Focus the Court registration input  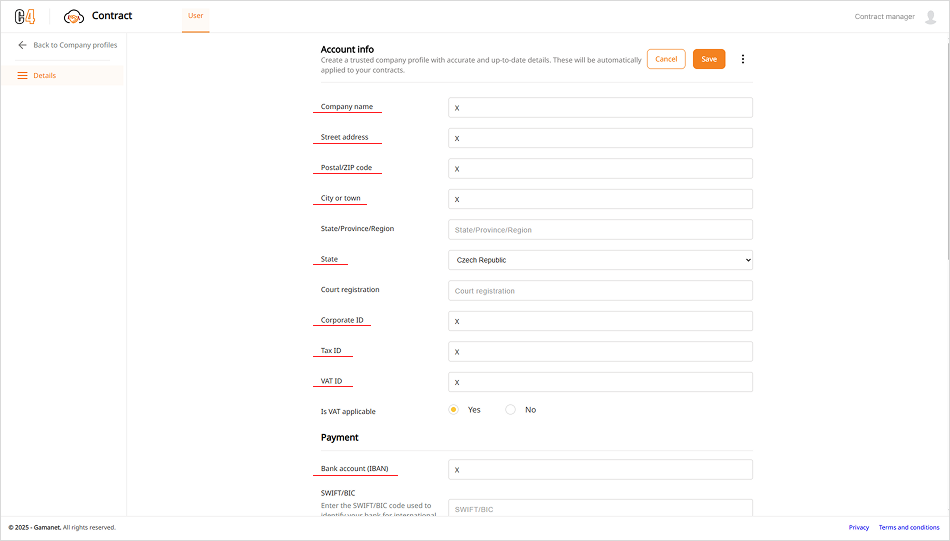click(600, 291)
